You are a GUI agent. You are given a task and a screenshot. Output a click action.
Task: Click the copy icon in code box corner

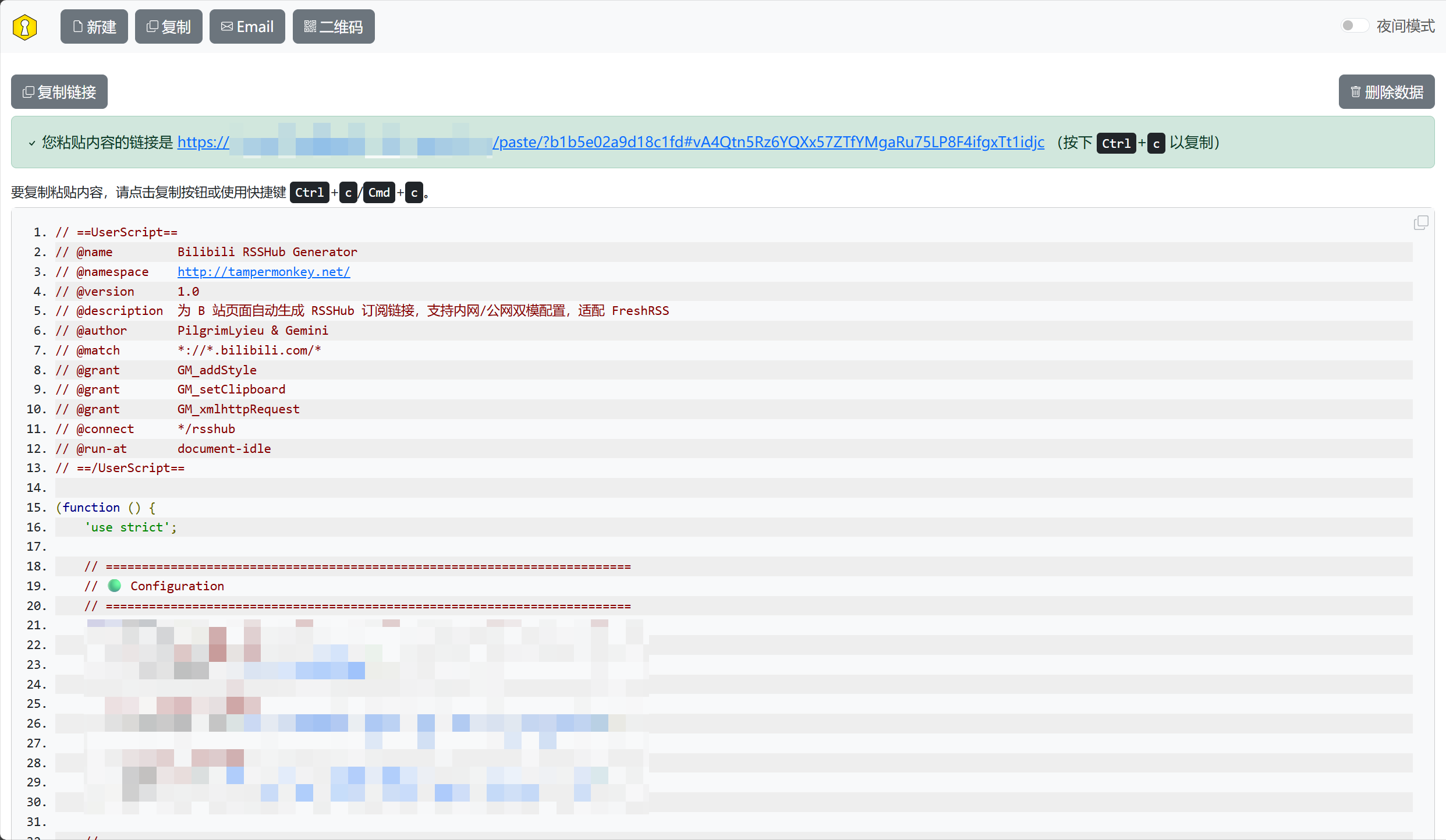[x=1420, y=222]
